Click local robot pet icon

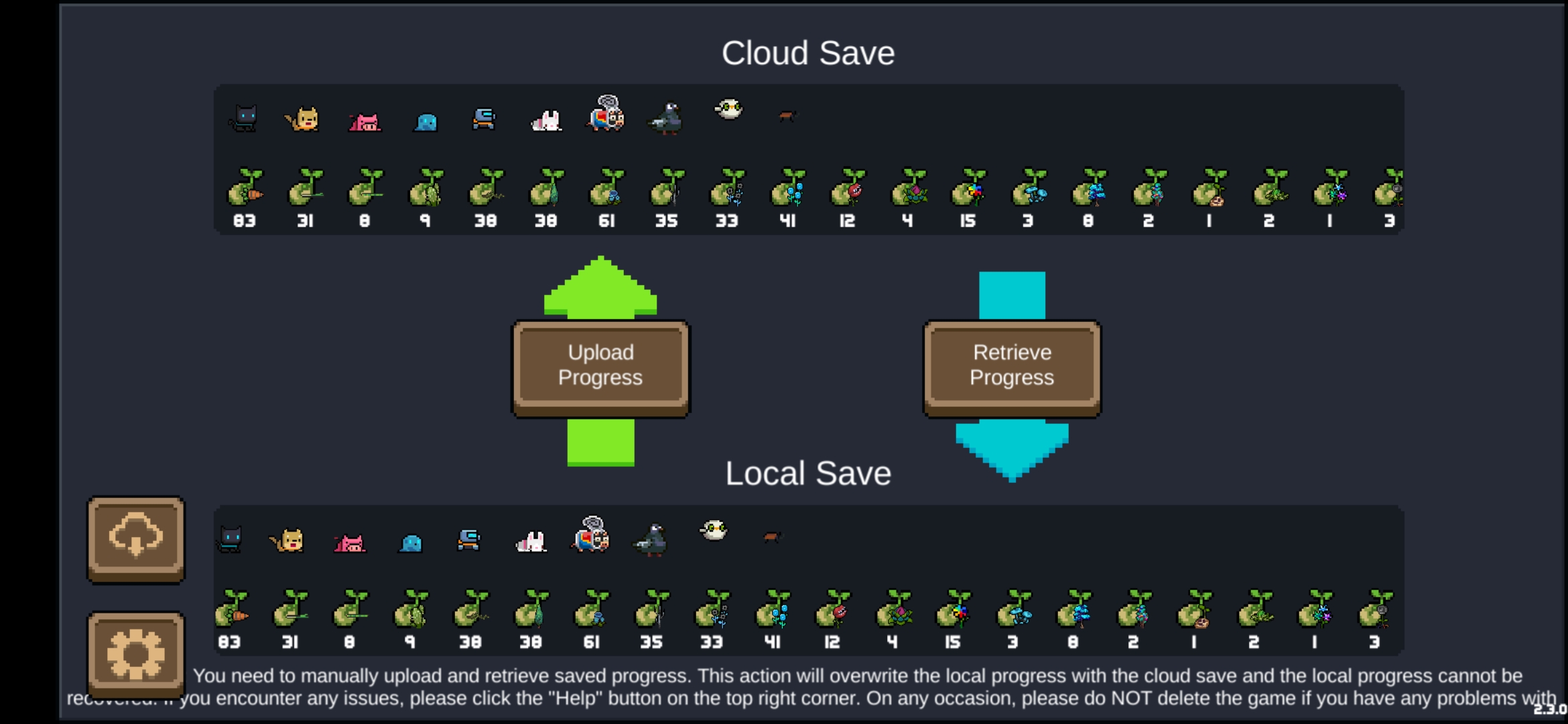468,539
